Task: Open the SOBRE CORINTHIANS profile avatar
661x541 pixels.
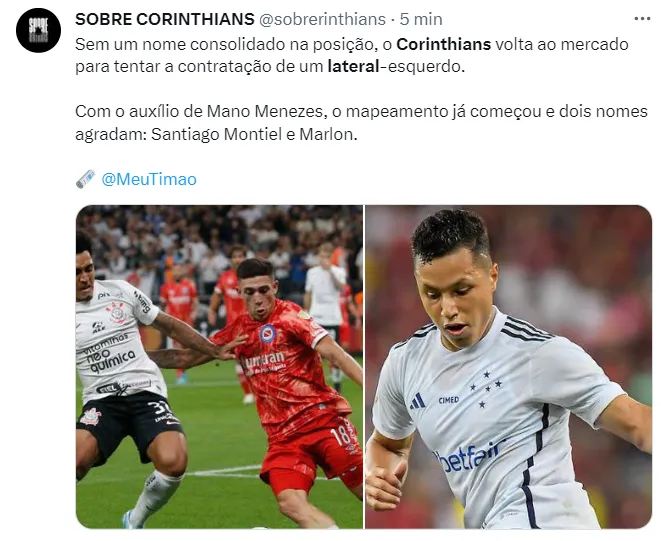Action: click(38, 30)
